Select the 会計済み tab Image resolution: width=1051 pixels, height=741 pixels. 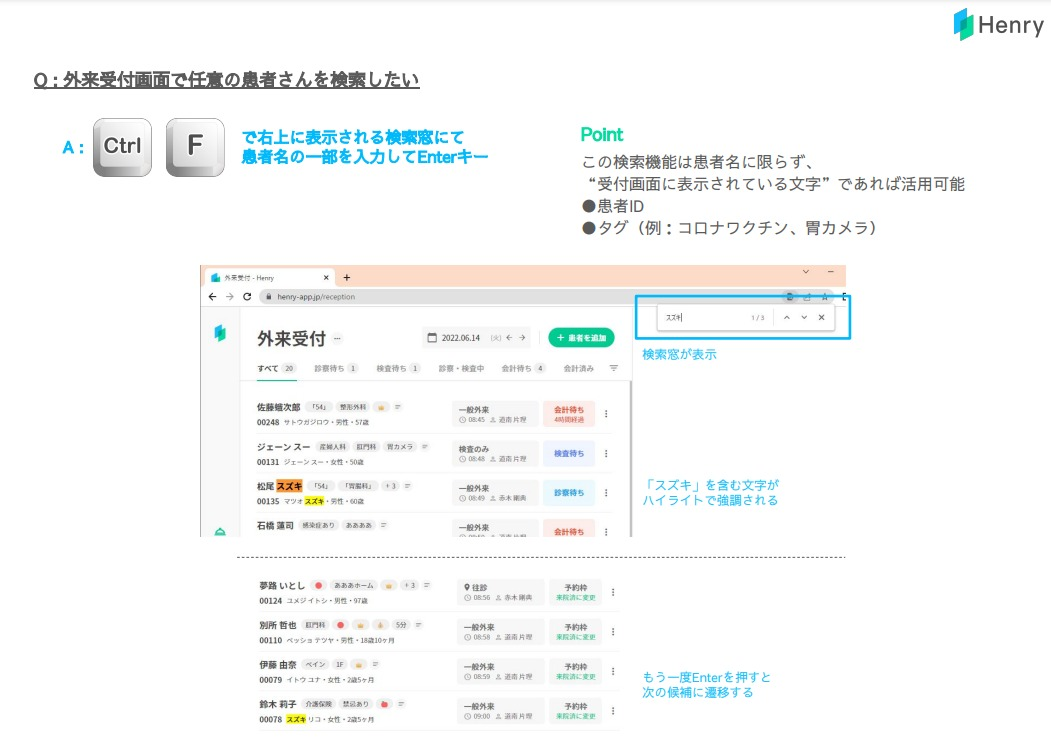578,368
